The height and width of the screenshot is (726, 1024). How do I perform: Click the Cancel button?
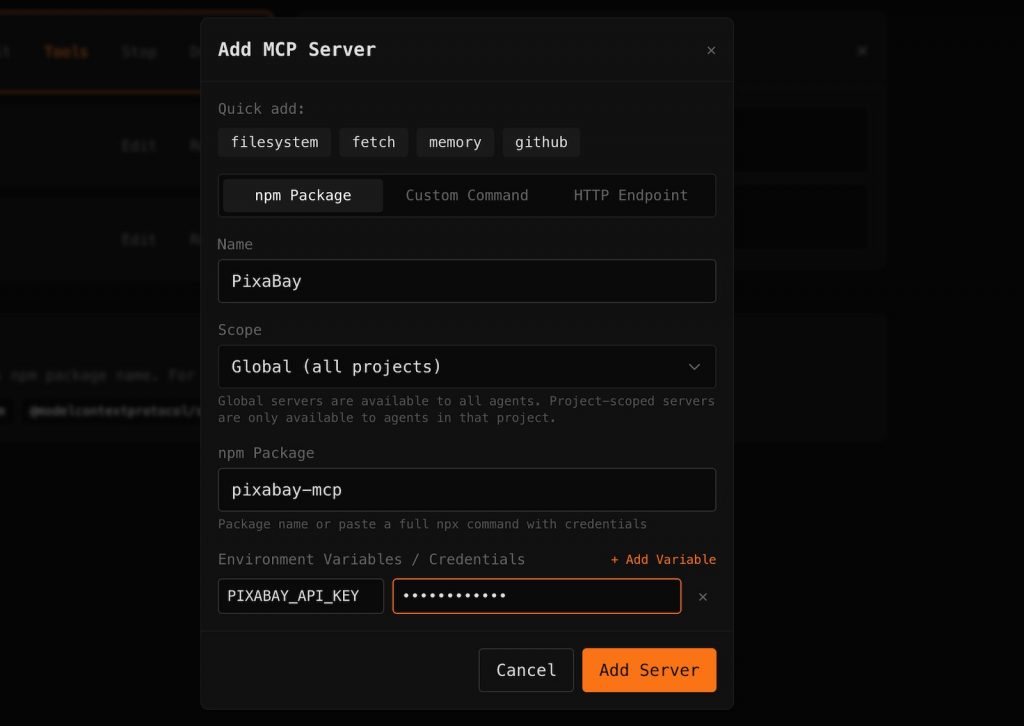click(526, 670)
